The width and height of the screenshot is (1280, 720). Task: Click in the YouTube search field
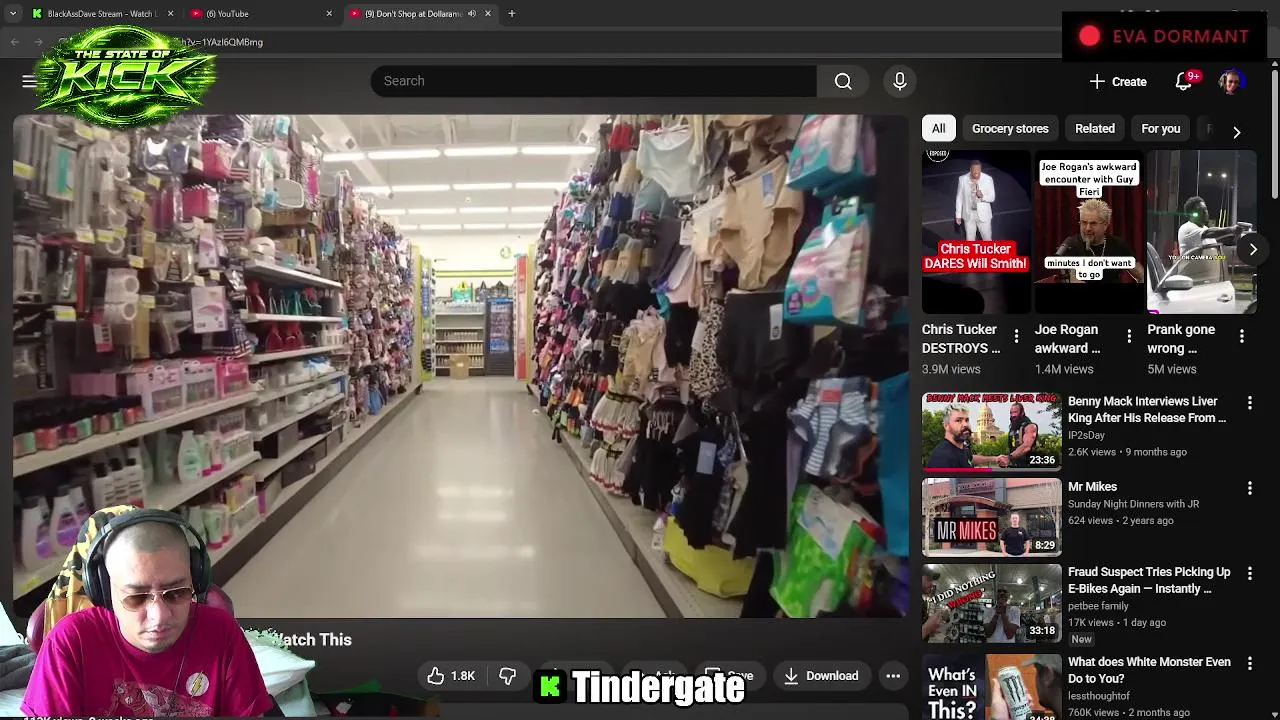pyautogui.click(x=593, y=81)
